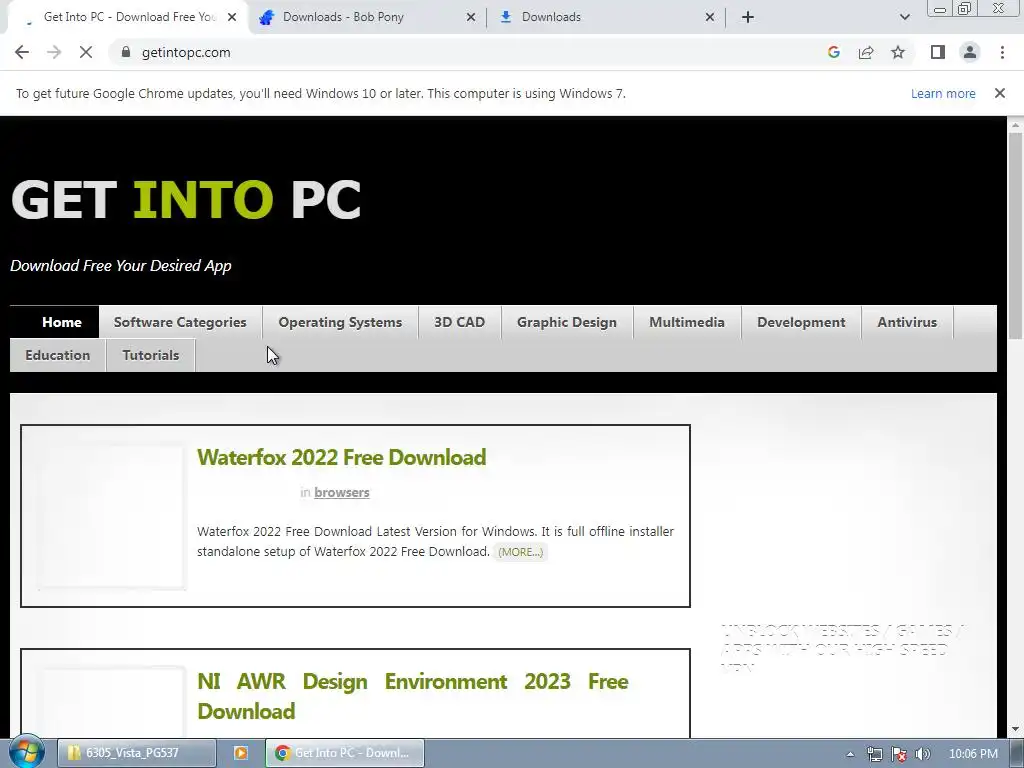Open Operating Systems menu

pos(340,322)
